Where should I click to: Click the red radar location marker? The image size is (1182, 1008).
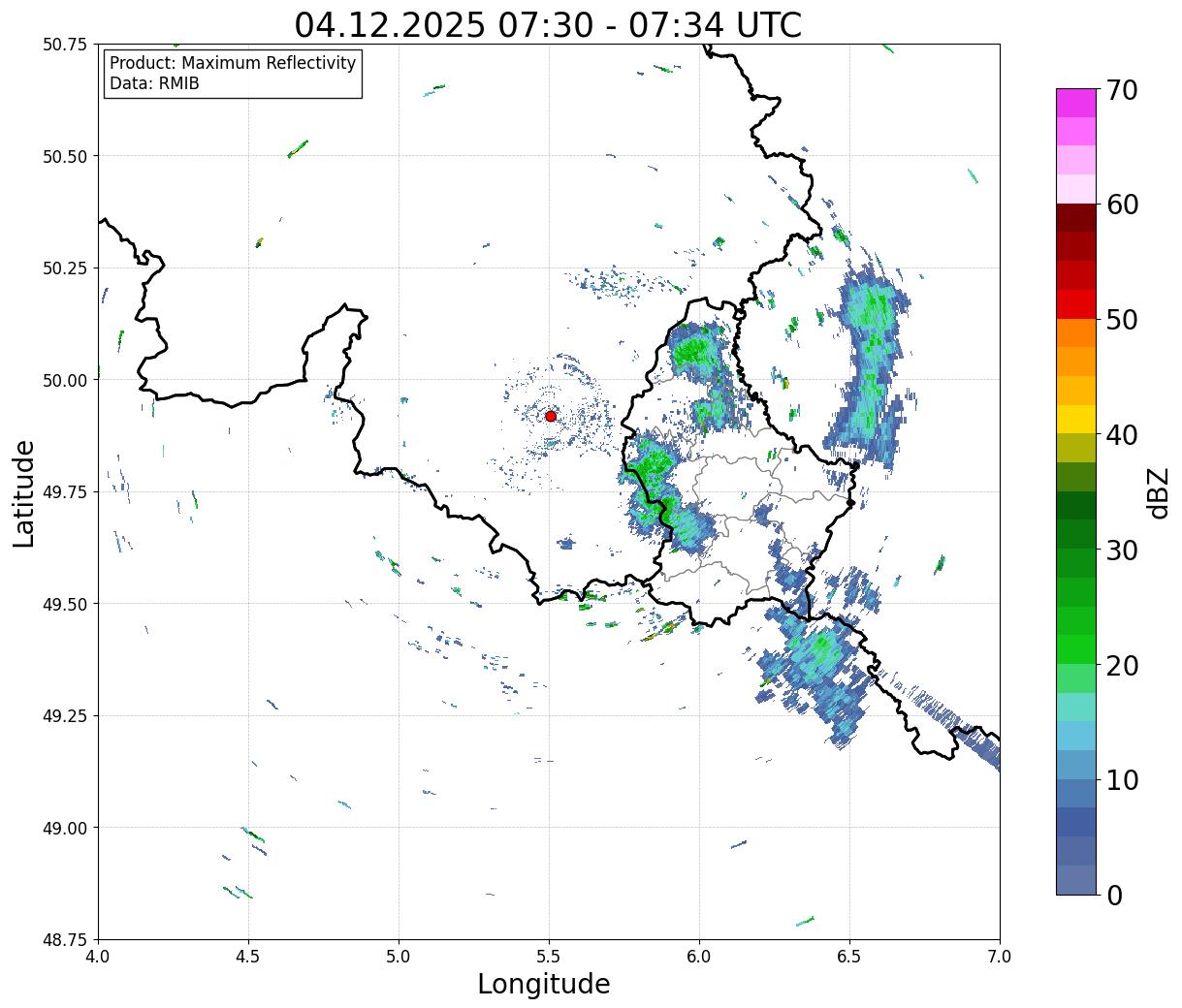[551, 416]
